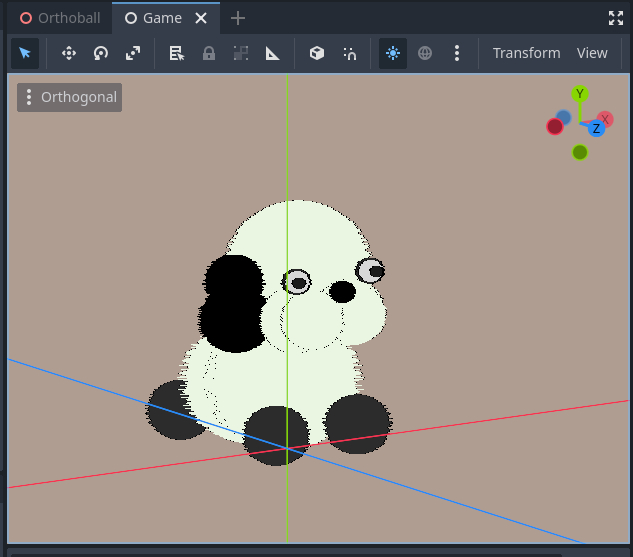The image size is (633, 557).
Task: Toggle the preview sunlight button
Action: coord(393,53)
